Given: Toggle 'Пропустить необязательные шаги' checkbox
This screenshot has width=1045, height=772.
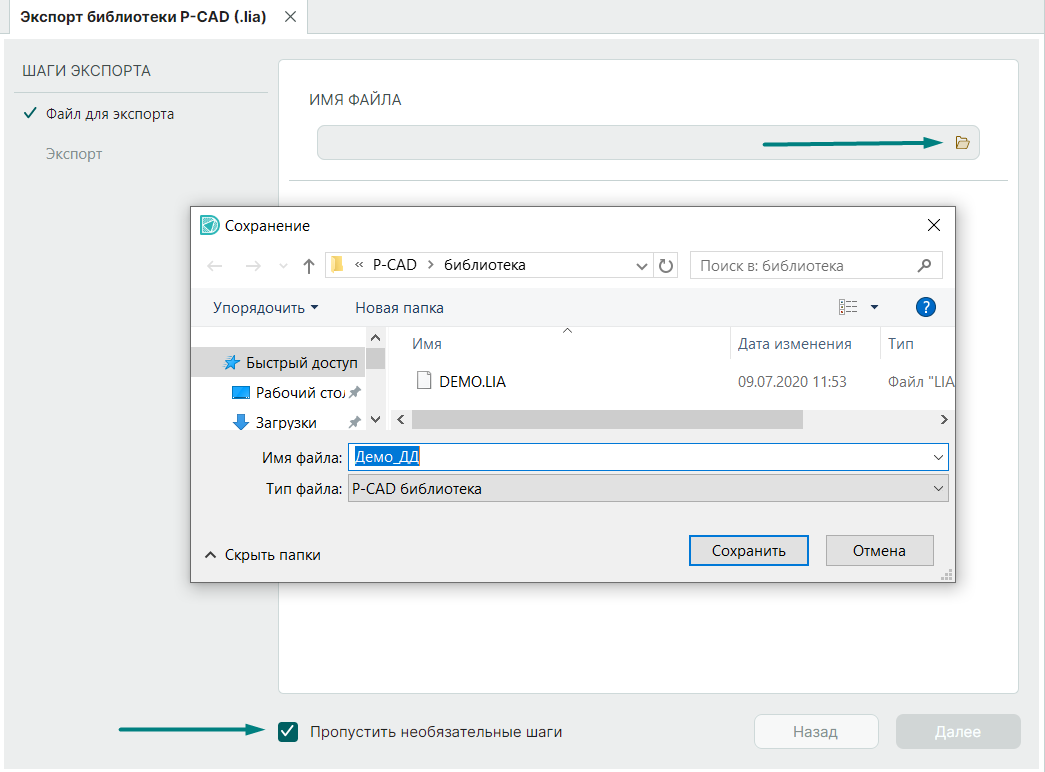Looking at the screenshot, I should (x=288, y=732).
